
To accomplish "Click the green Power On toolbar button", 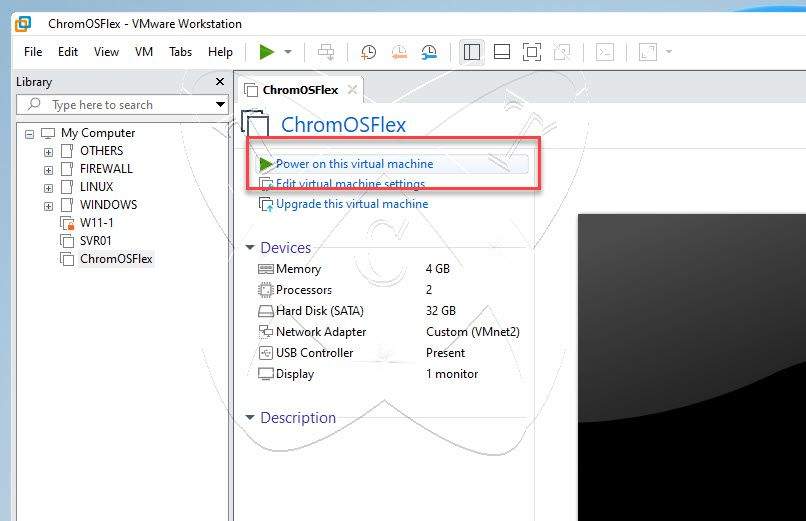I will pos(266,52).
